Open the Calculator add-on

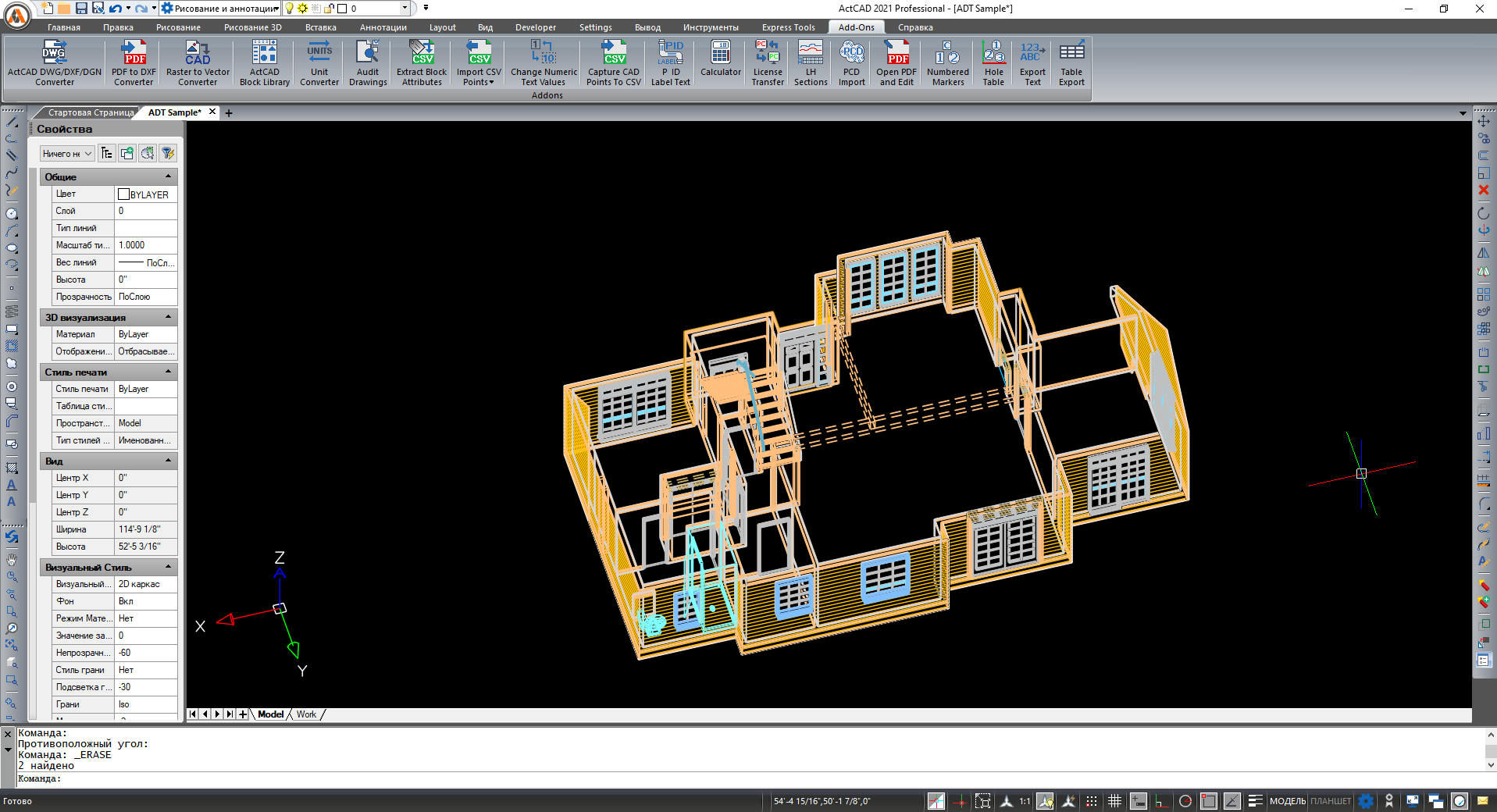click(x=720, y=59)
